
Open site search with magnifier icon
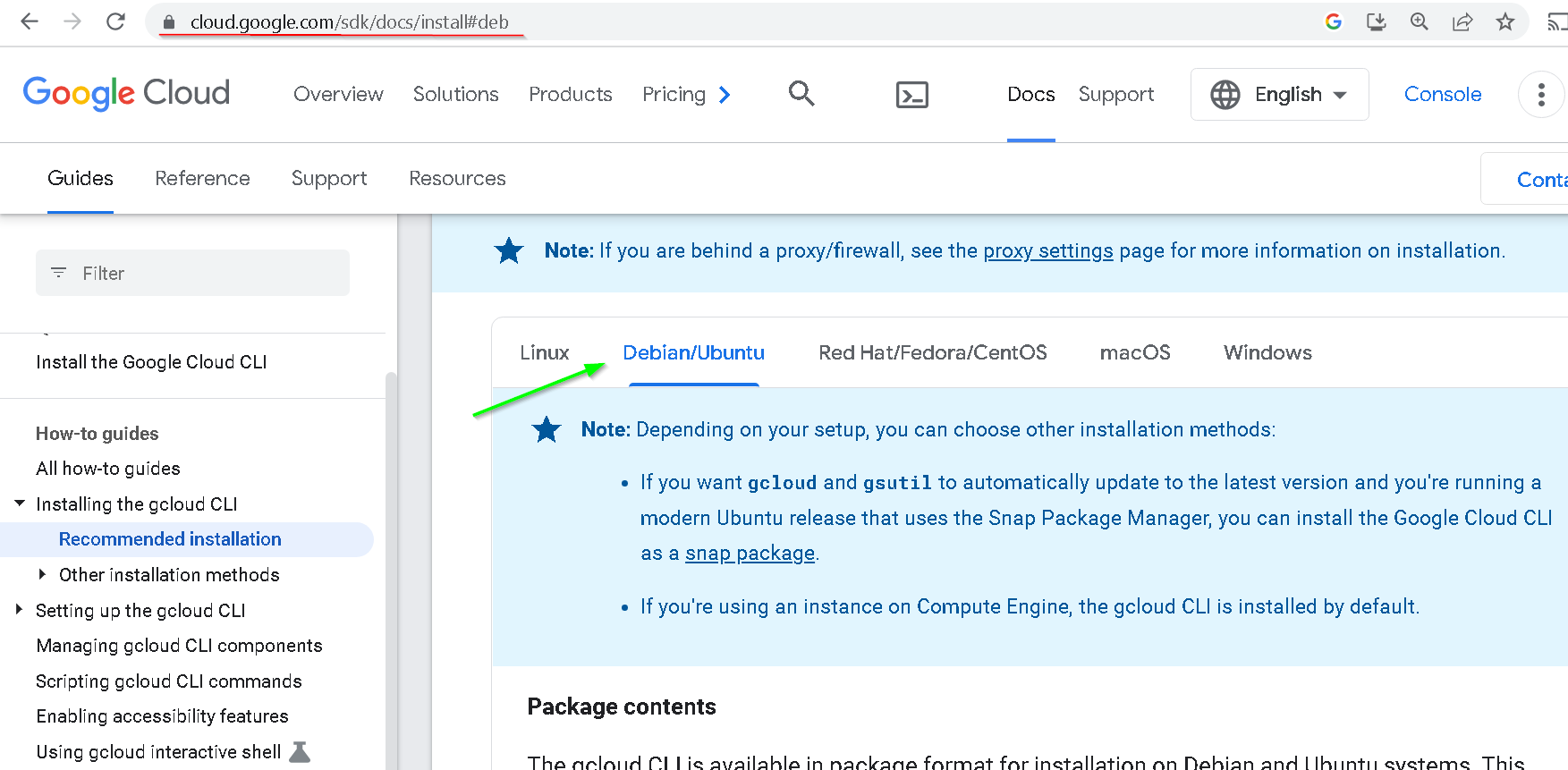(801, 93)
